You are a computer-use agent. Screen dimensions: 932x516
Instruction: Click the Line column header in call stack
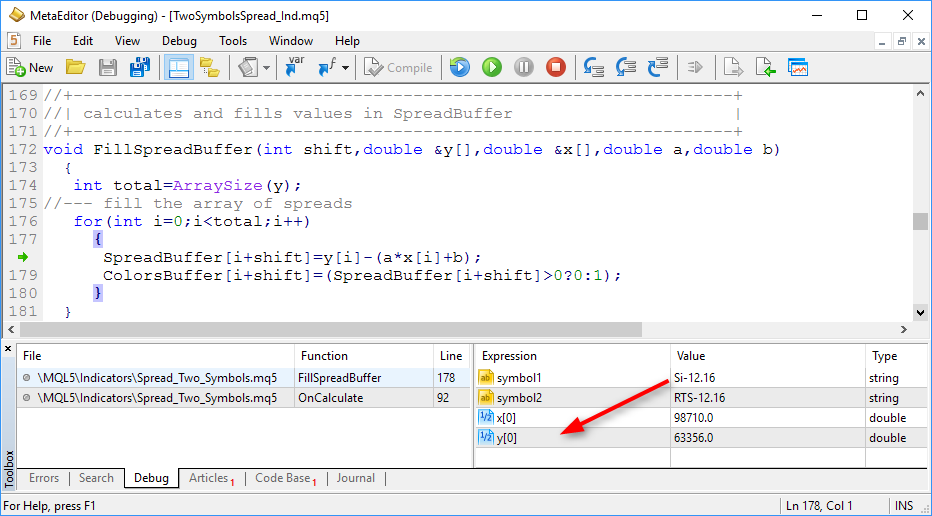pyautogui.click(x=451, y=356)
